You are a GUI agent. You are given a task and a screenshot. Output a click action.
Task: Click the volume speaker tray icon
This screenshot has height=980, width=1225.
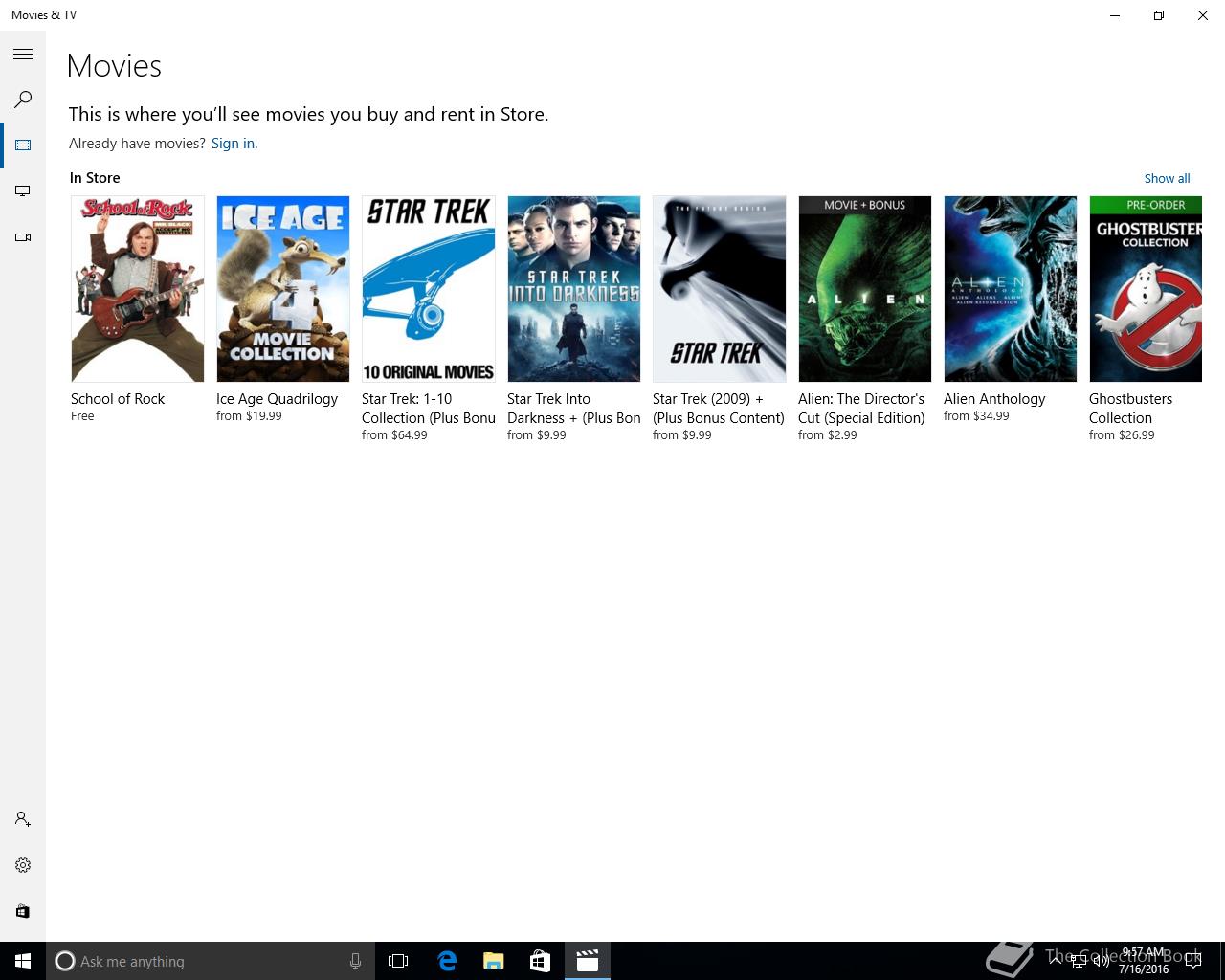(x=1102, y=961)
